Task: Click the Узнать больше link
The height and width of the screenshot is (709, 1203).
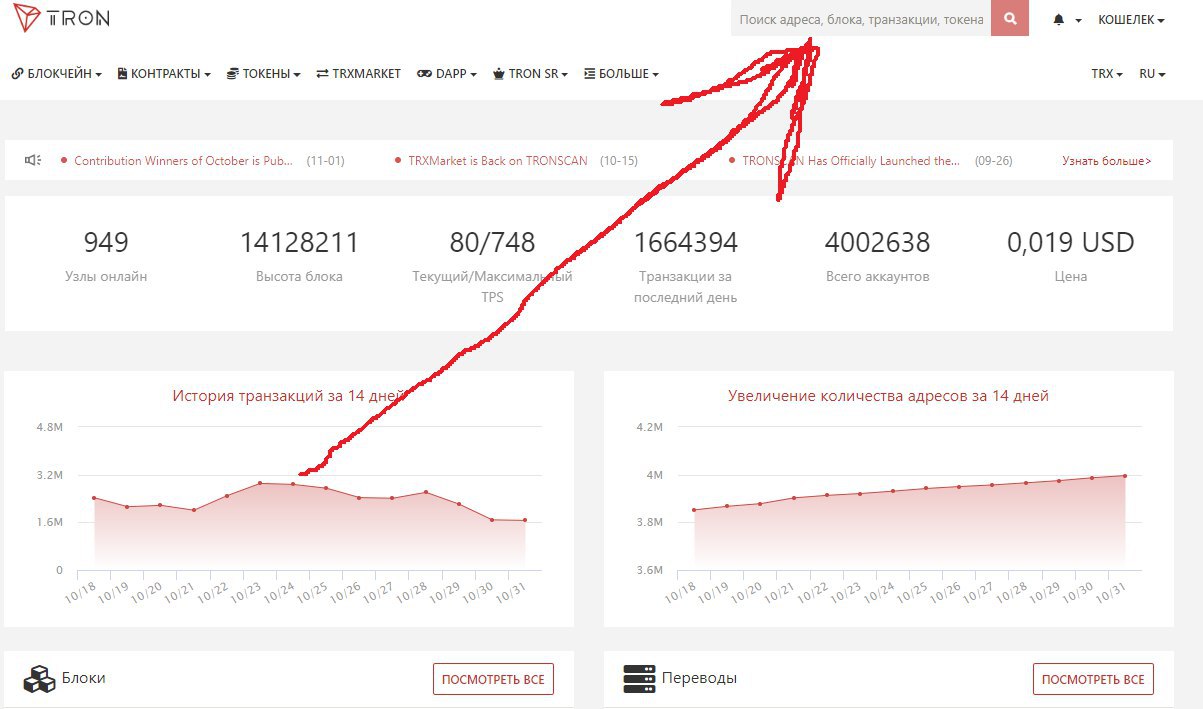Action: coord(1106,161)
